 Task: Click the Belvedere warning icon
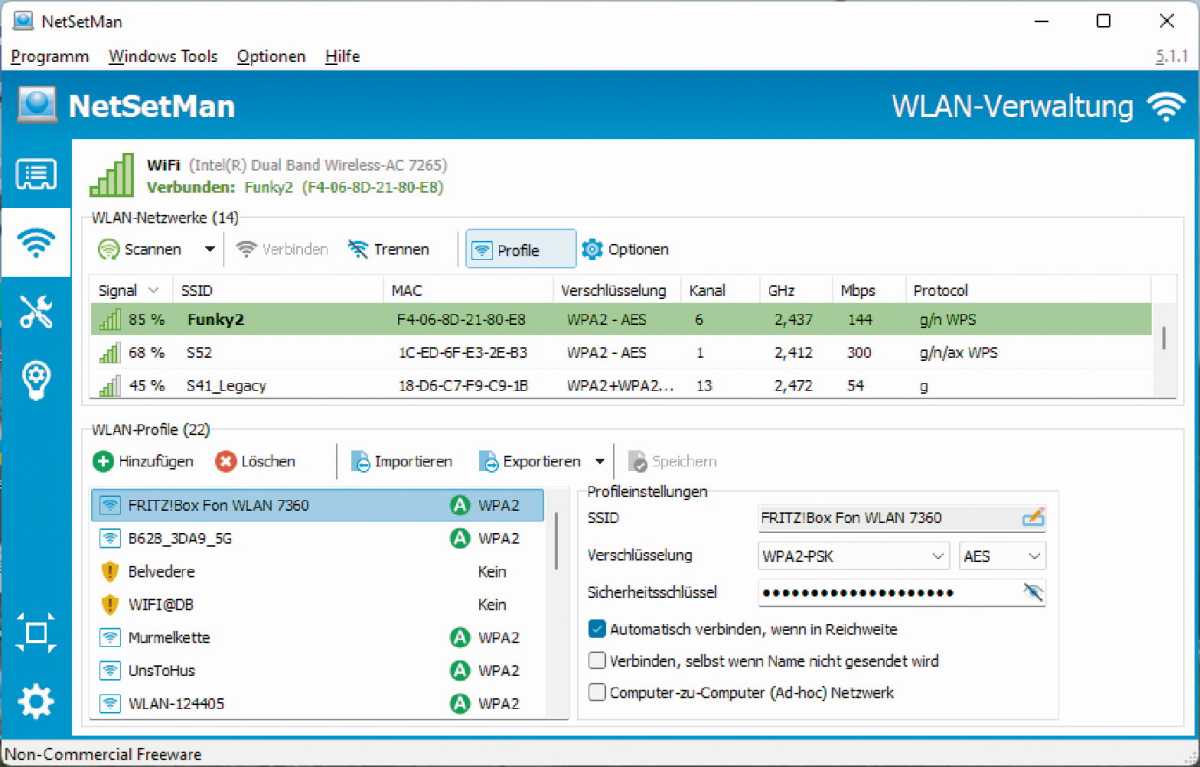click(110, 572)
